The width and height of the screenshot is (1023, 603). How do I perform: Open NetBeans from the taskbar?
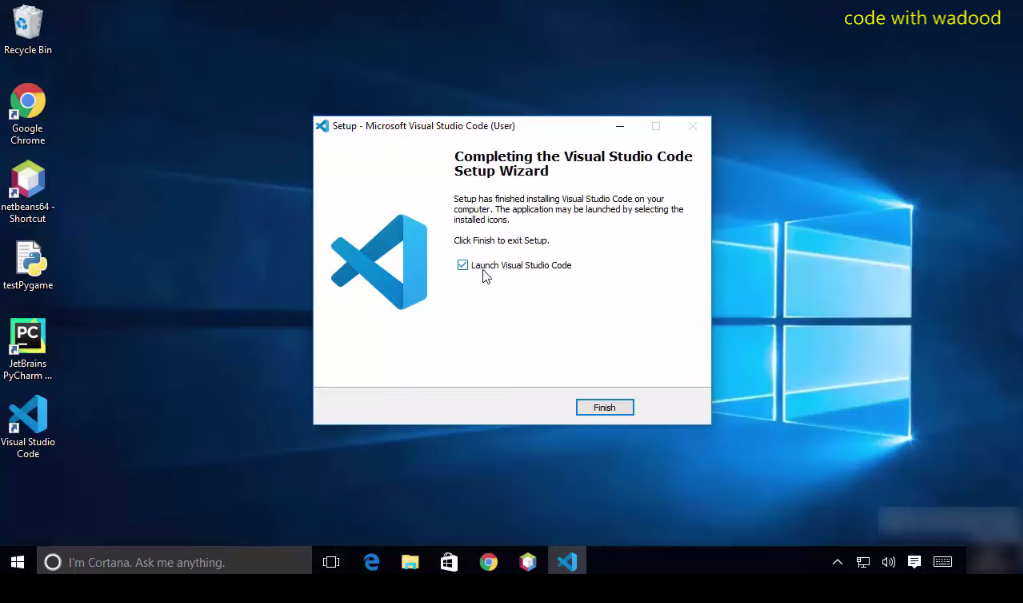point(527,562)
